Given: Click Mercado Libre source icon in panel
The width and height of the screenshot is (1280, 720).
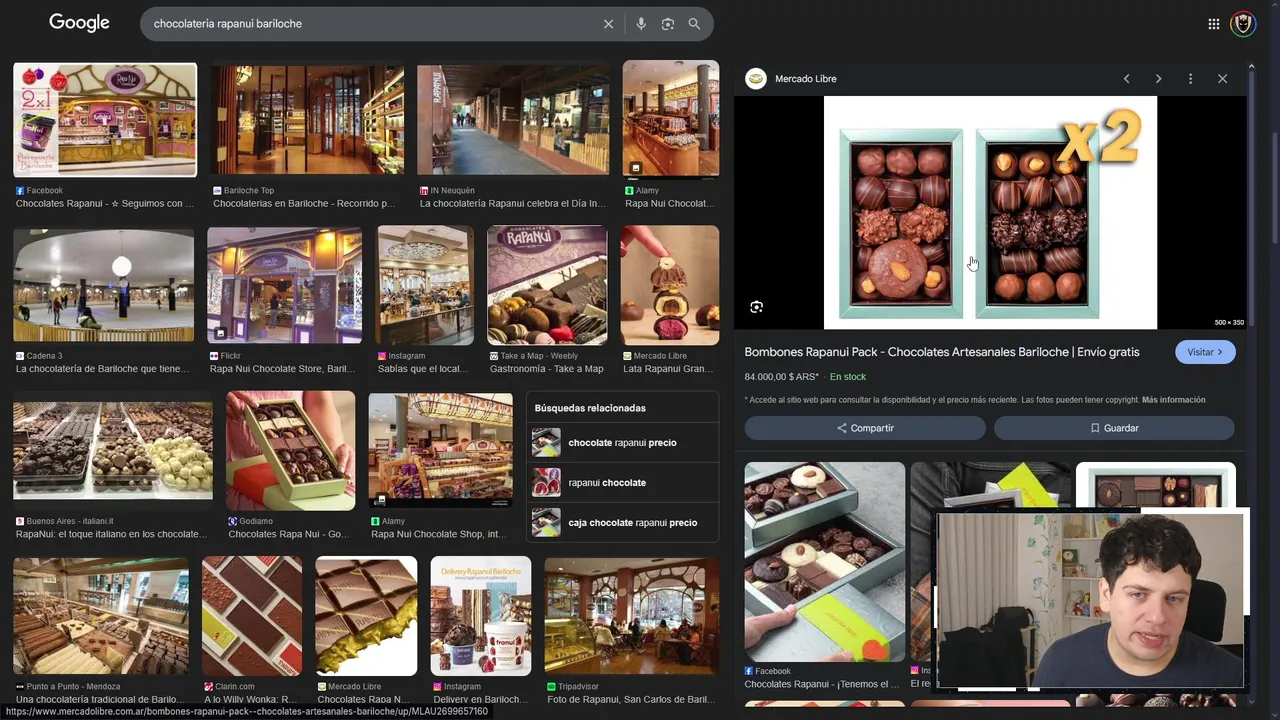Looking at the screenshot, I should 756,79.
